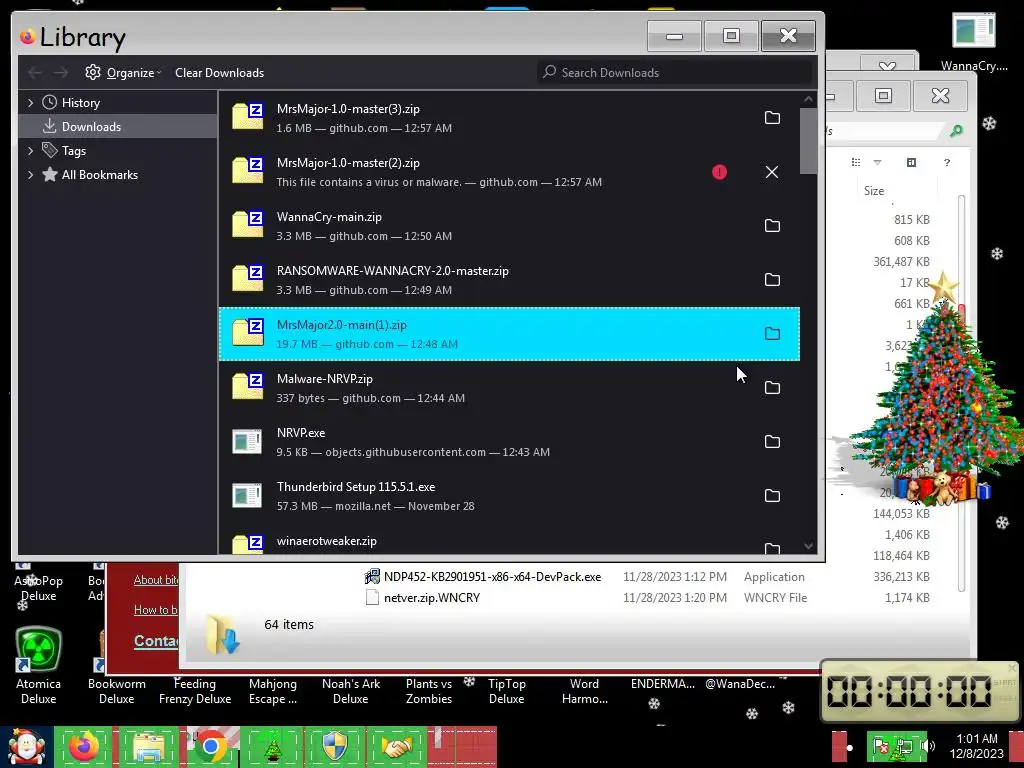The height and width of the screenshot is (768, 1024).
Task: Open containing folder for NRVP.exe
Action: coord(772,441)
